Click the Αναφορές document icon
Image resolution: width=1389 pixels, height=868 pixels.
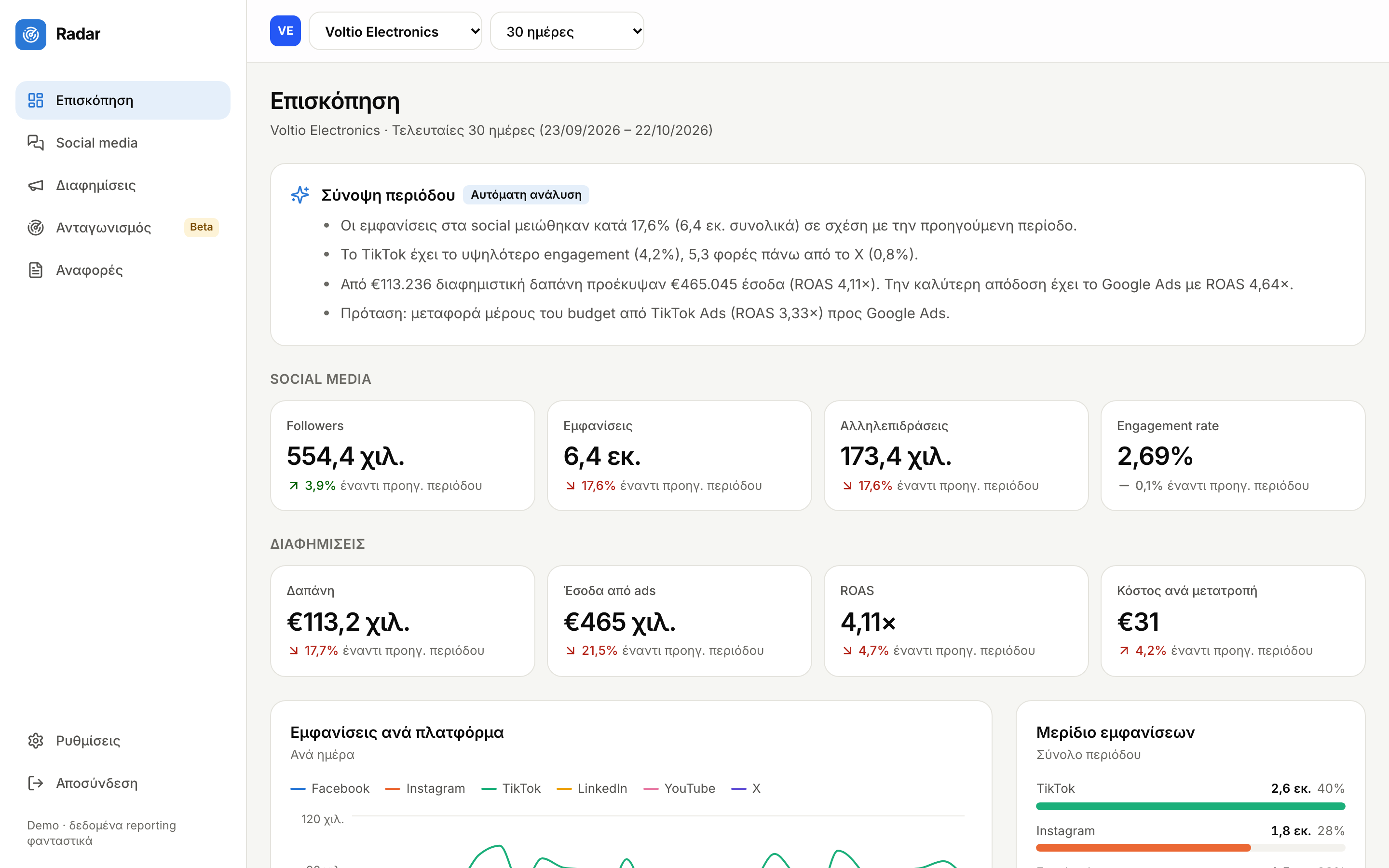point(36,270)
